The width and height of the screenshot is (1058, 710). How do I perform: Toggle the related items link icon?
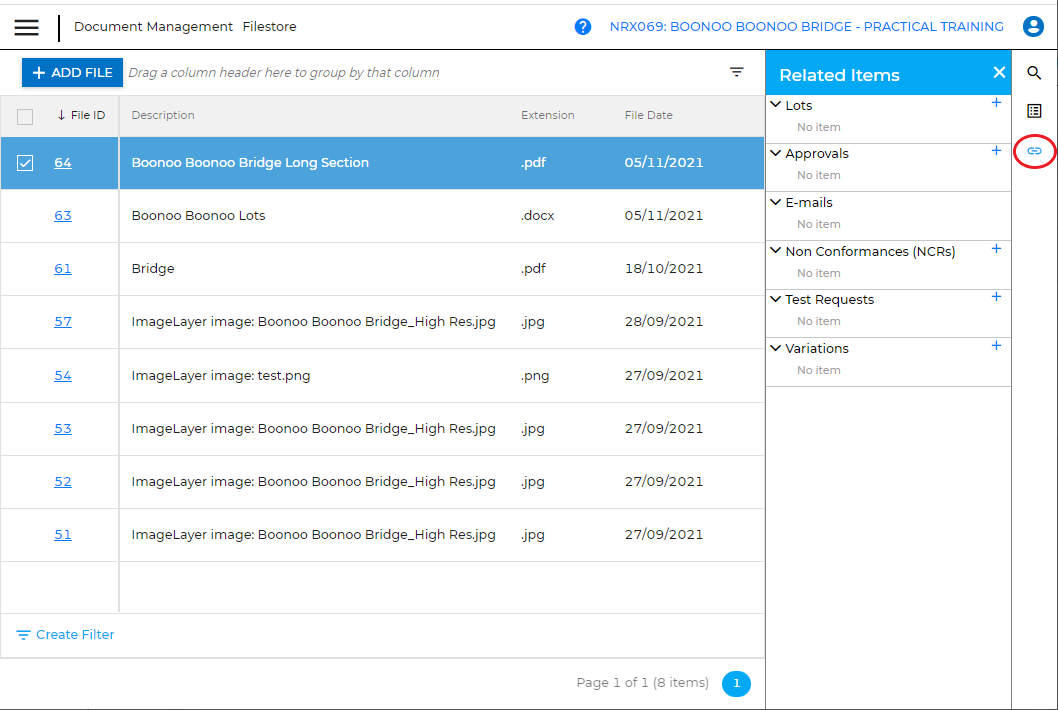1034,151
